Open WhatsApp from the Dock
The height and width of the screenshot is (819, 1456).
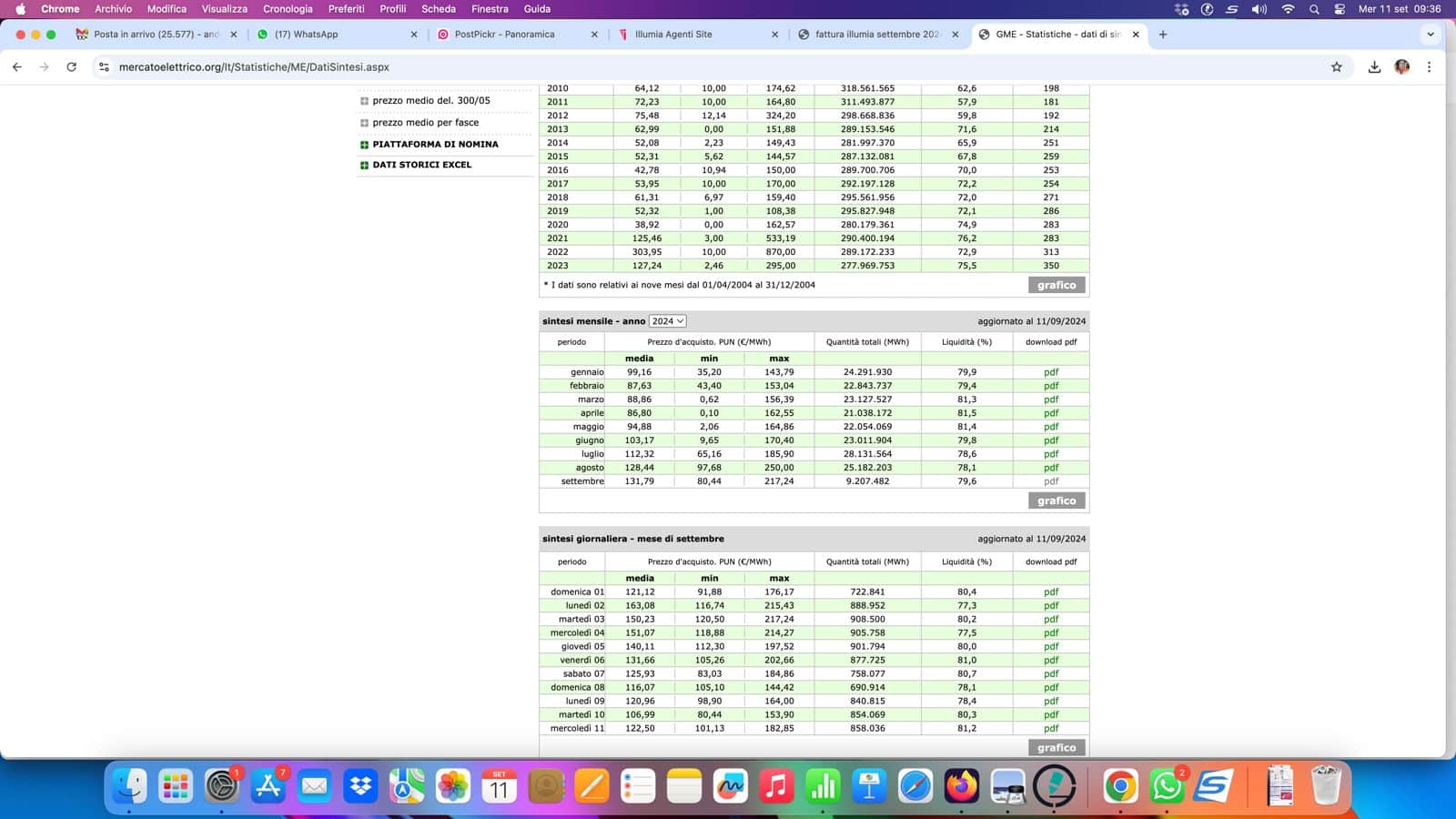(1167, 786)
